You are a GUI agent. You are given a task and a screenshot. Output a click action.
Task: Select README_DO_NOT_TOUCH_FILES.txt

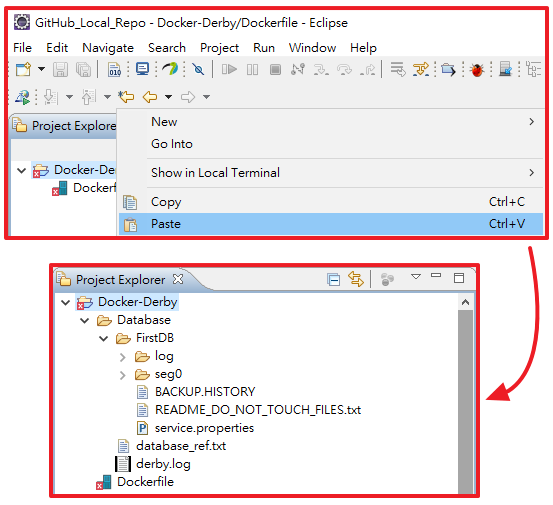258,410
